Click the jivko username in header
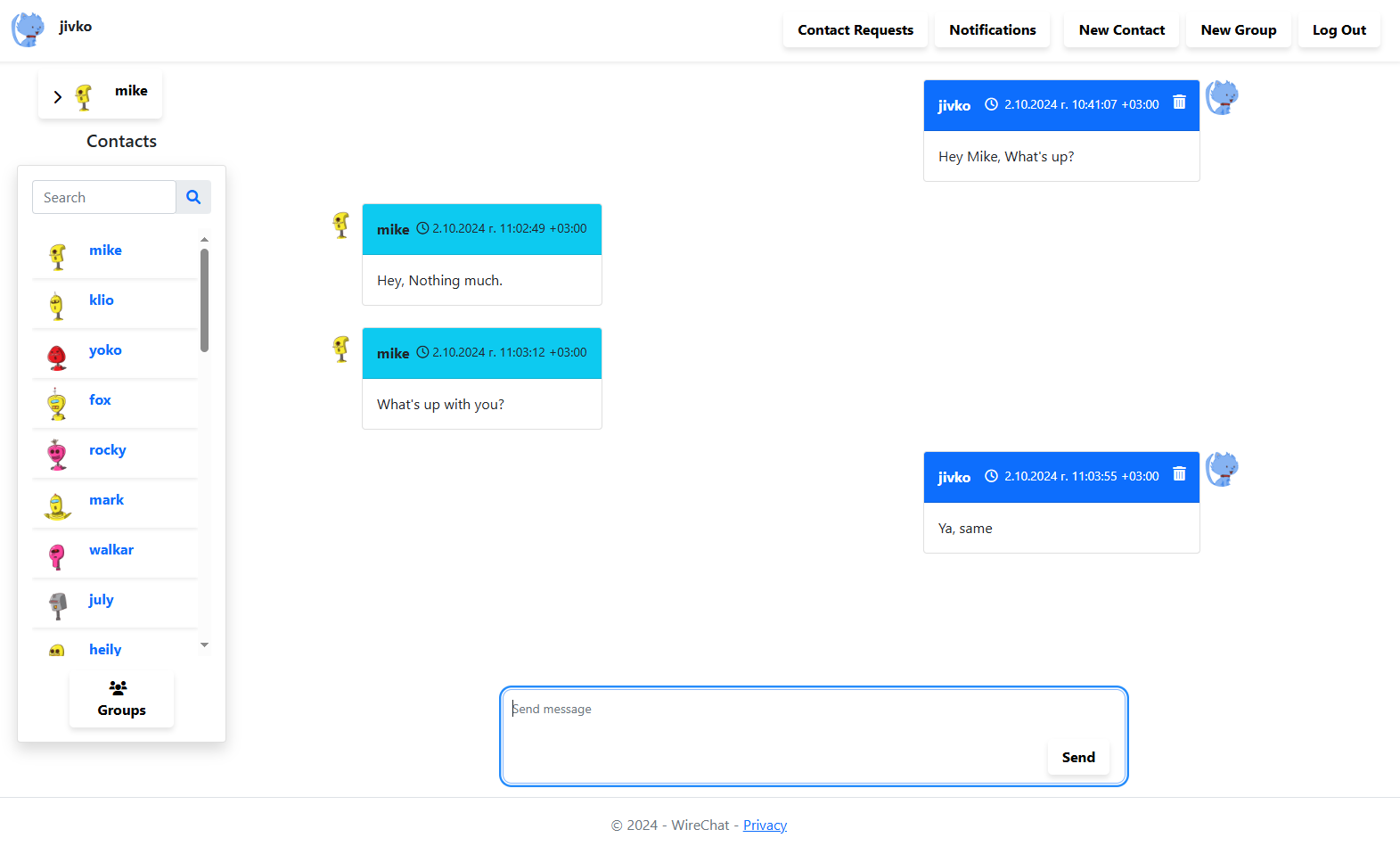This screenshot has height=846, width=1400. (x=76, y=27)
